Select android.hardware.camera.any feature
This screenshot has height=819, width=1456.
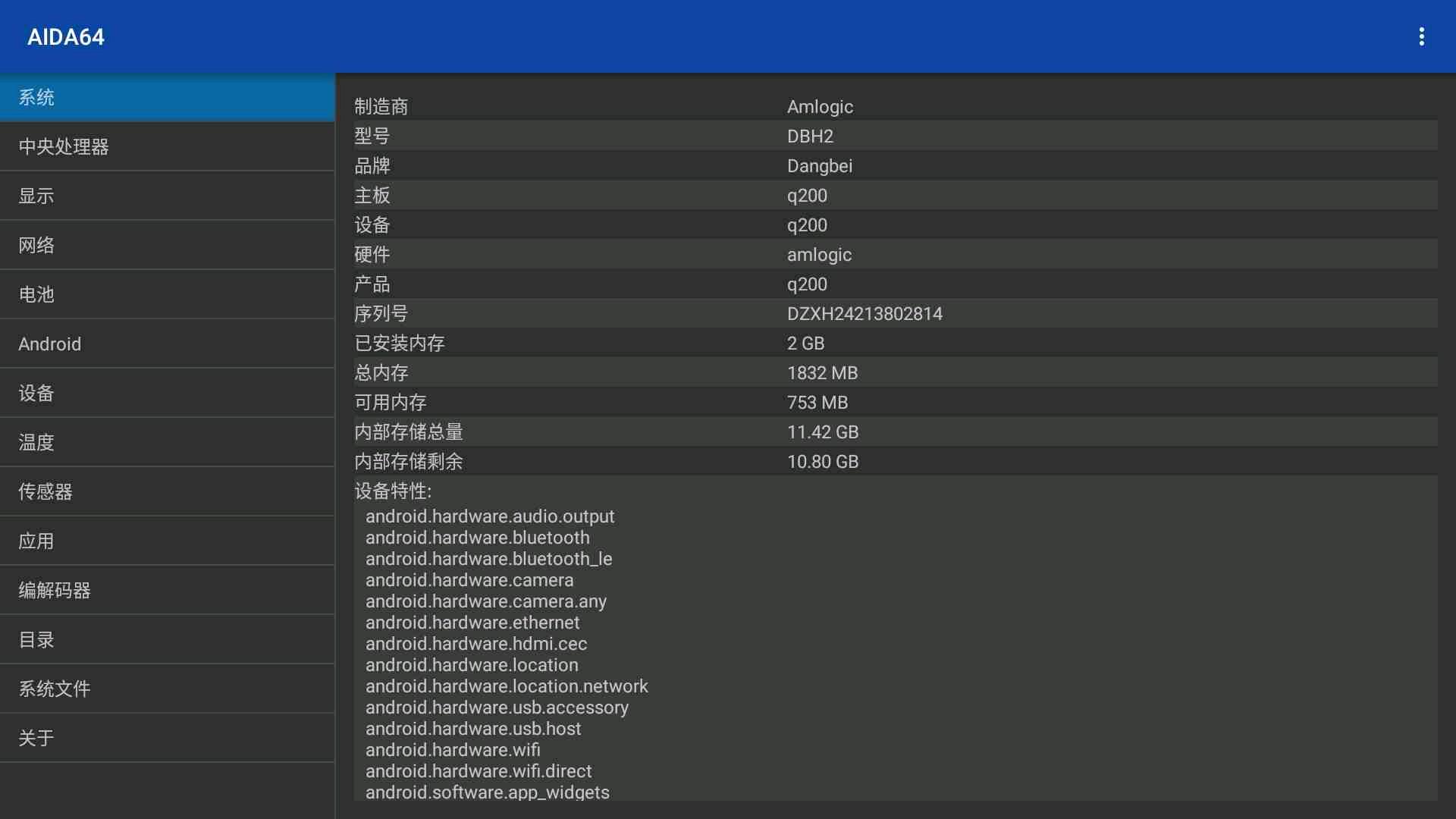point(486,601)
